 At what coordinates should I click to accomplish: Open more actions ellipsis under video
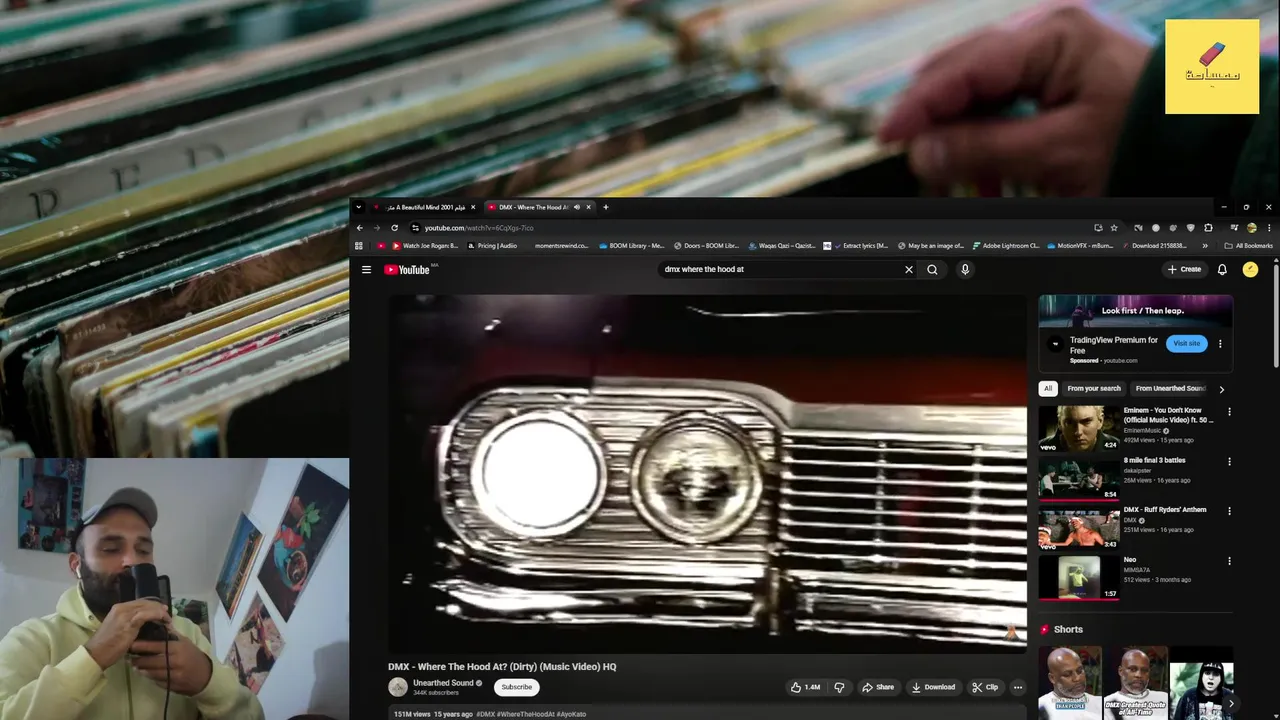pyautogui.click(x=1018, y=687)
